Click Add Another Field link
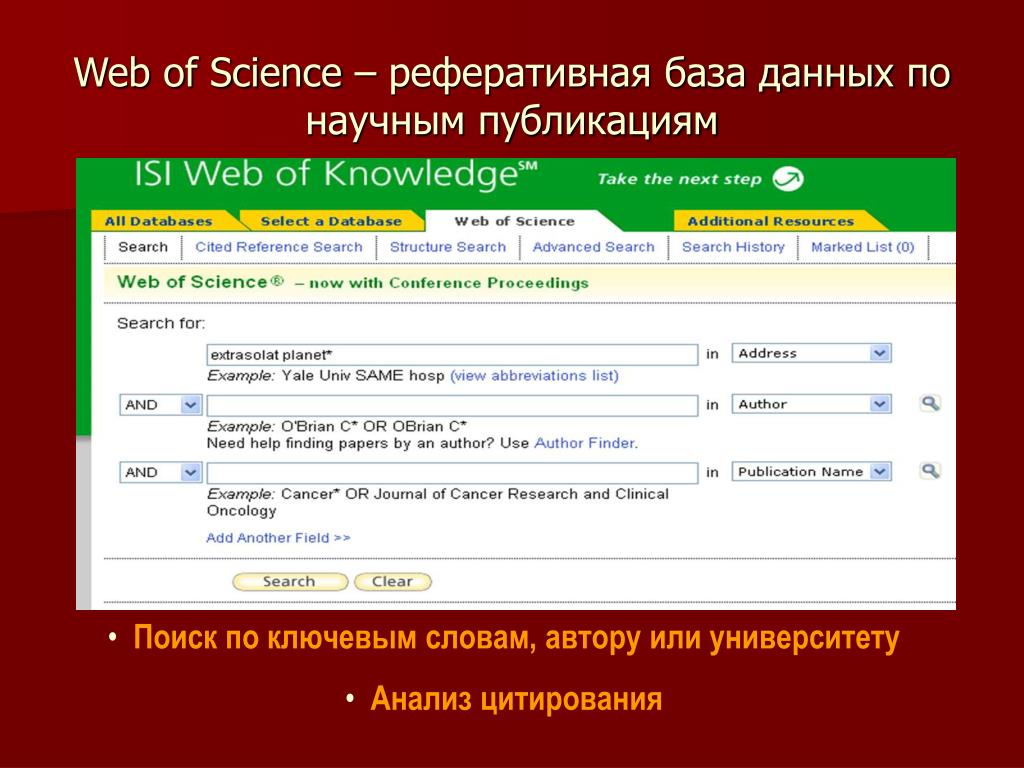The image size is (1024, 768). [x=278, y=537]
